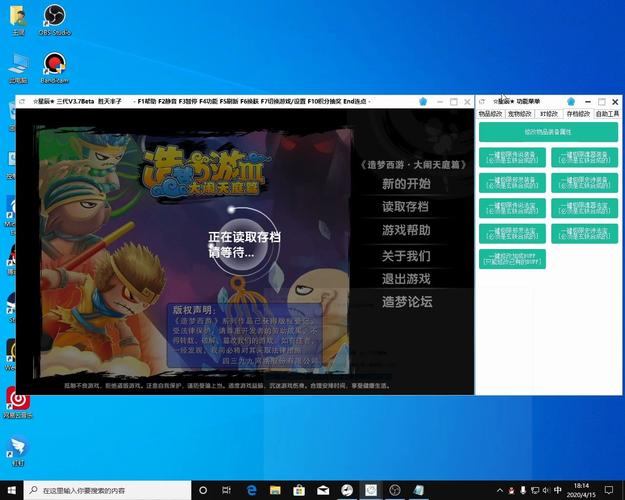Viewport: 625px width, 500px height.
Task: Open the volume control in the system tray
Action: click(x=546, y=490)
